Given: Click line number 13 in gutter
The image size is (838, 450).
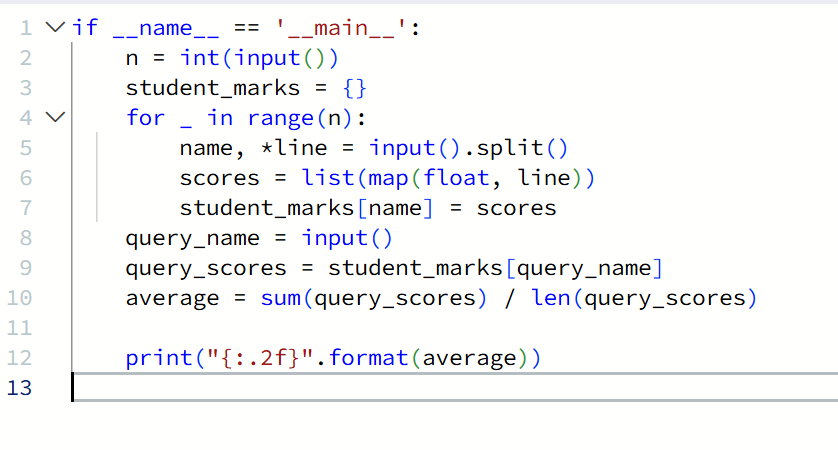Looking at the screenshot, I should [x=19, y=387].
